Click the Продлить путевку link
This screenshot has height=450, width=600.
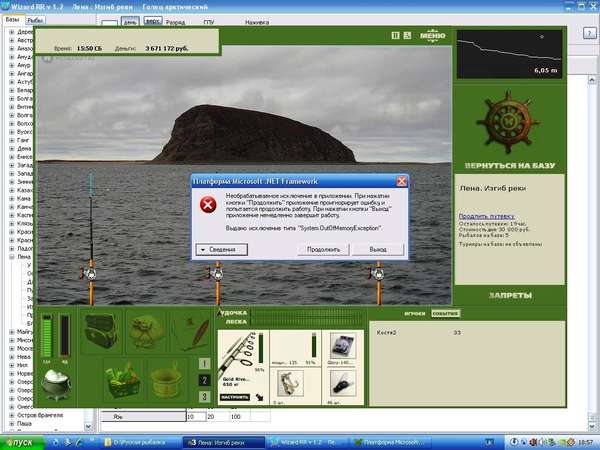click(486, 216)
